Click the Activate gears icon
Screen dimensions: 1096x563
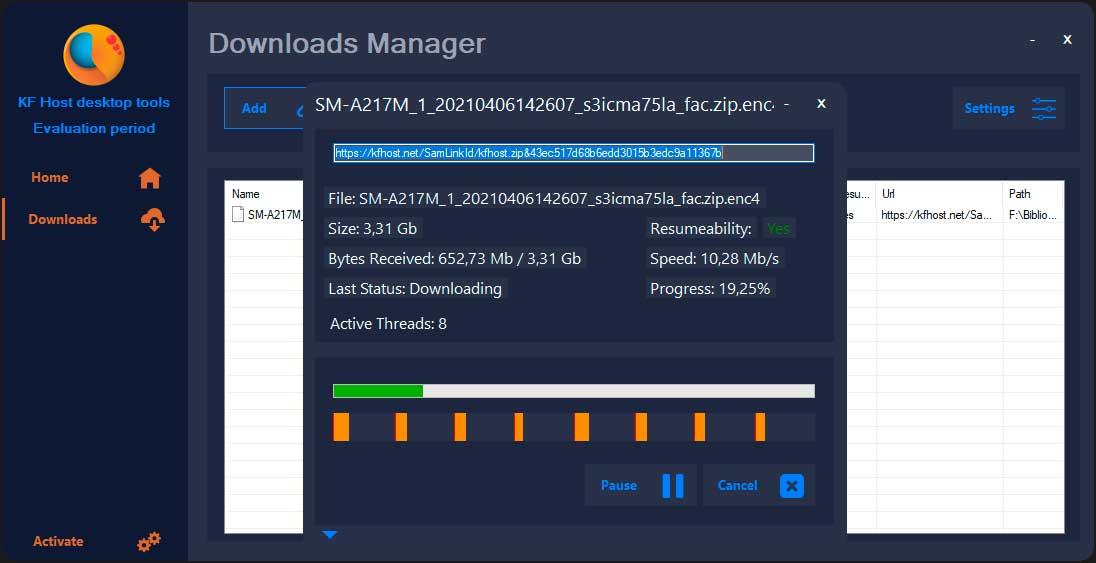[x=149, y=541]
